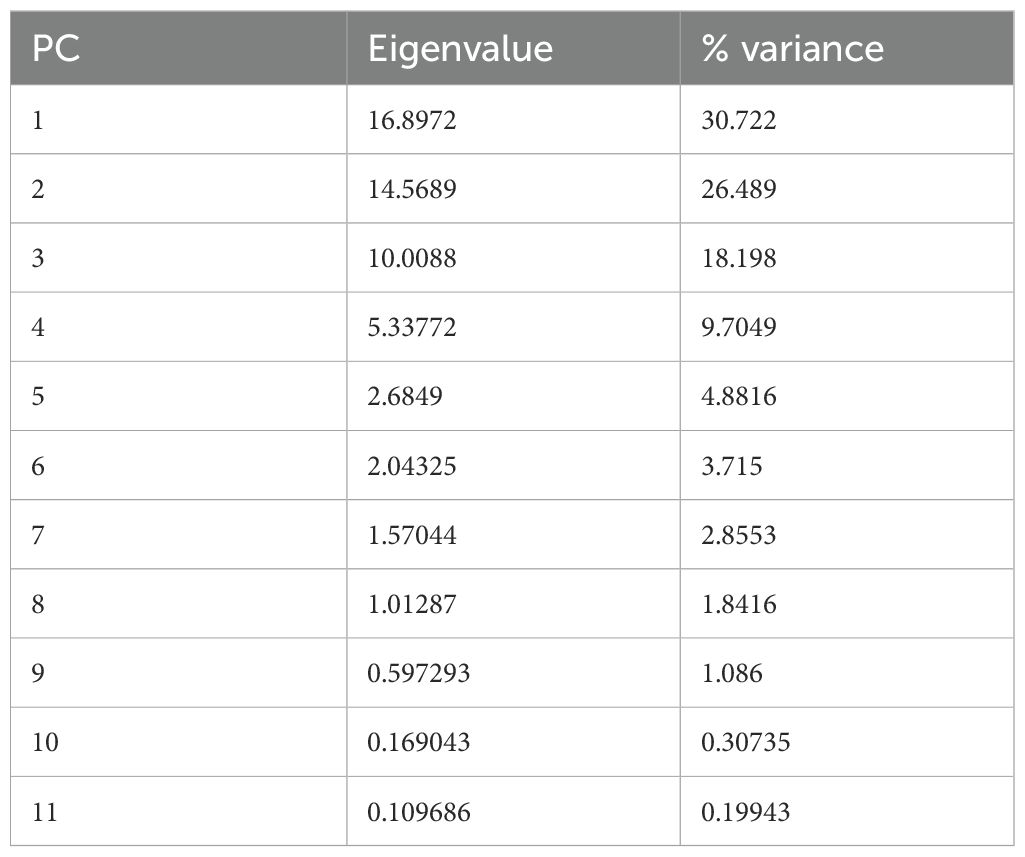Image resolution: width=1025 pixels, height=857 pixels.
Task: Select eigenvalue 5.33772 cell
Action: [x=412, y=327]
